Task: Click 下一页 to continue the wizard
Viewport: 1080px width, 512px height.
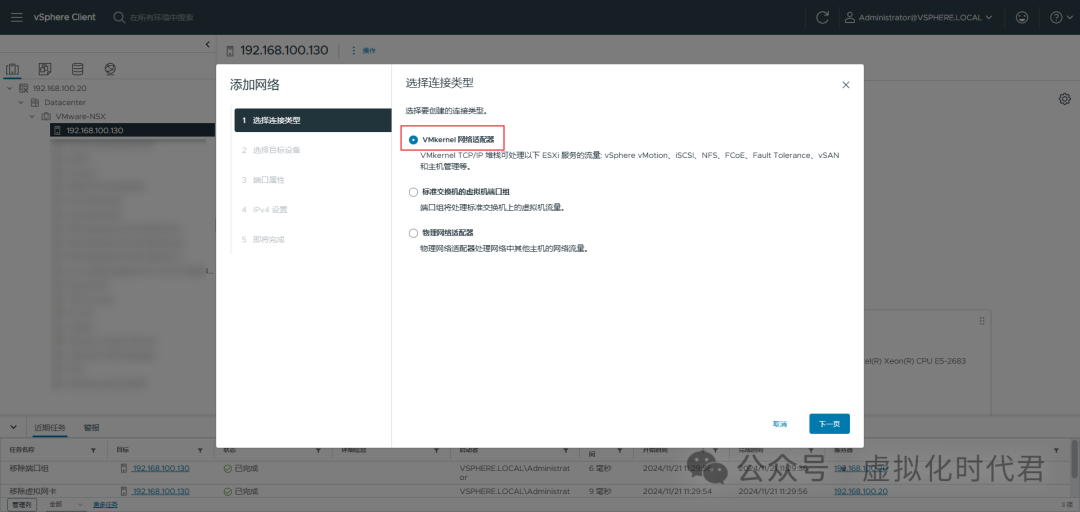Action: 829,424
